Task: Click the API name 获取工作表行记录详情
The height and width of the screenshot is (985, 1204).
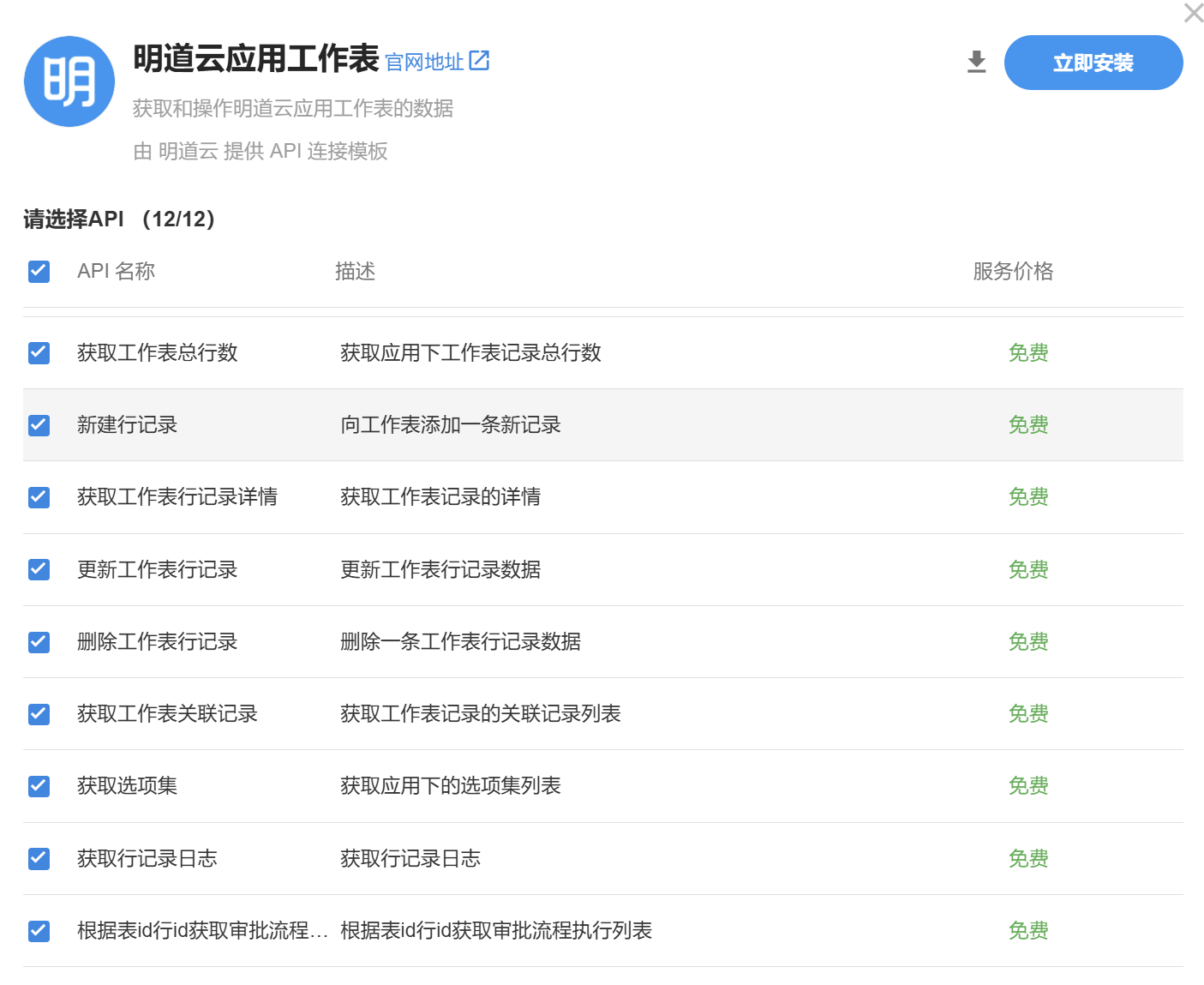Action: point(177,496)
